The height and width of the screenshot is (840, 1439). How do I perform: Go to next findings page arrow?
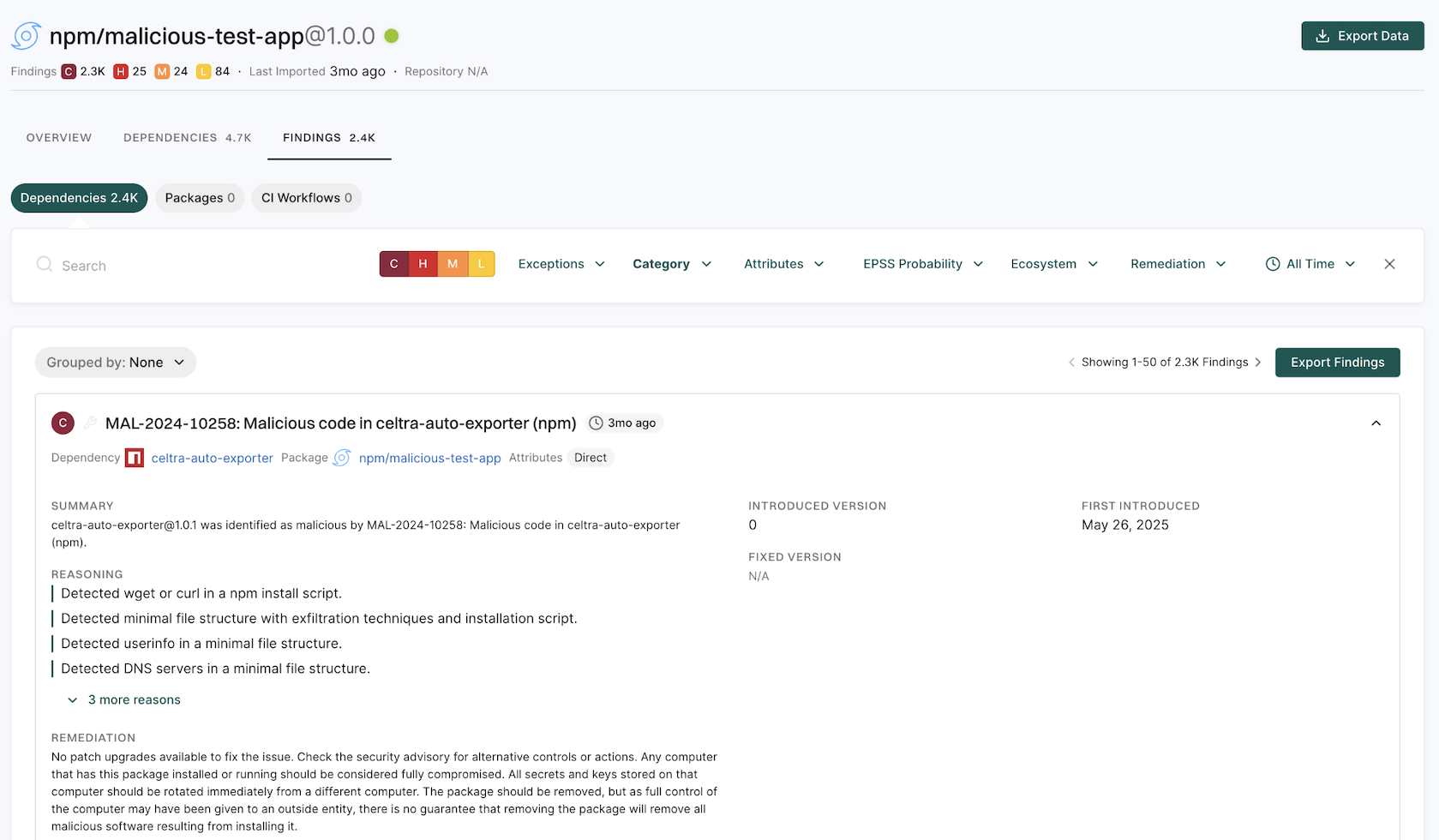tap(1257, 362)
